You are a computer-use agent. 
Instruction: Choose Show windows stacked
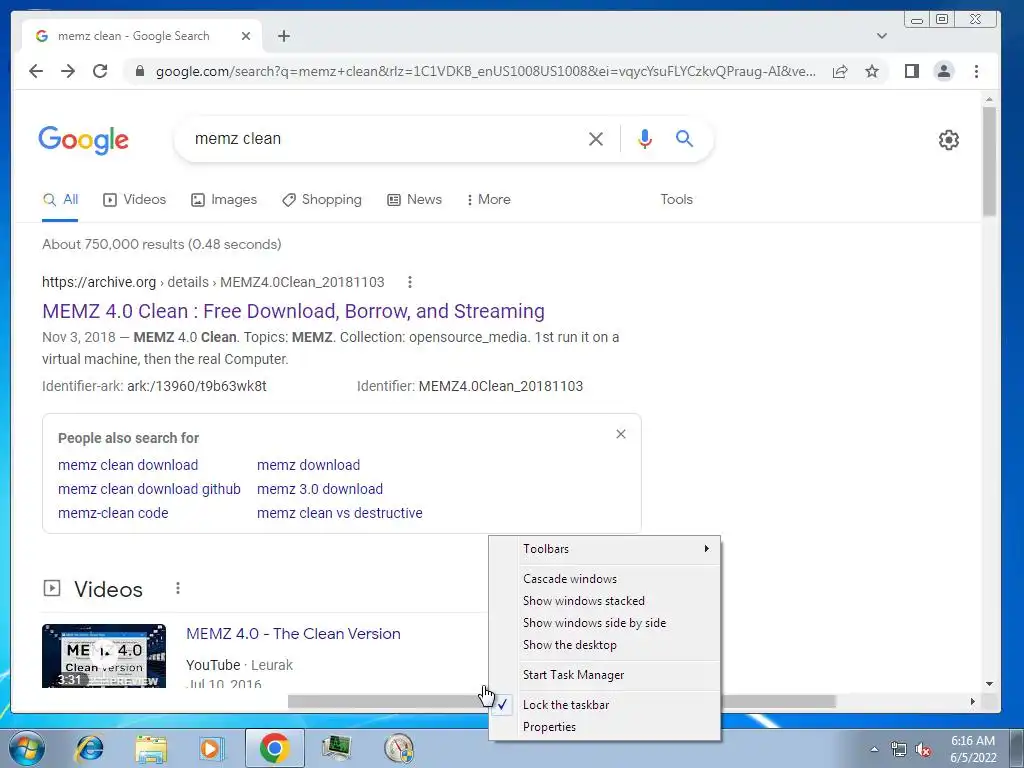[605, 601]
